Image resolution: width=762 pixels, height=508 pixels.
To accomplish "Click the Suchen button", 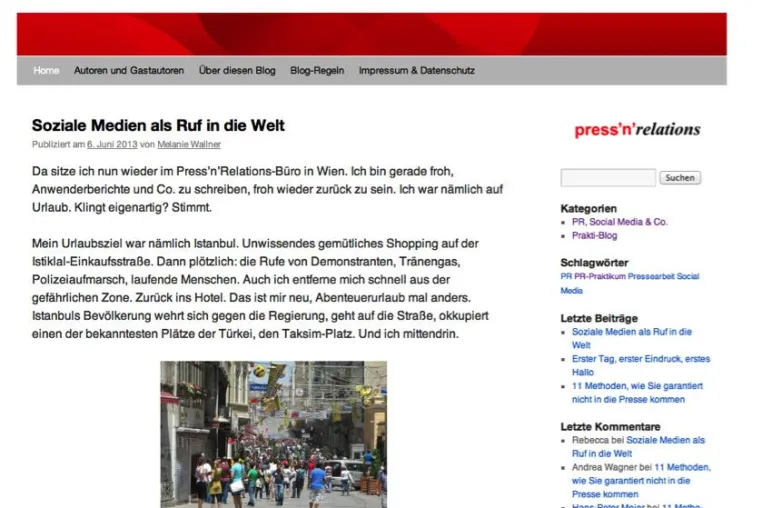I will click(680, 178).
